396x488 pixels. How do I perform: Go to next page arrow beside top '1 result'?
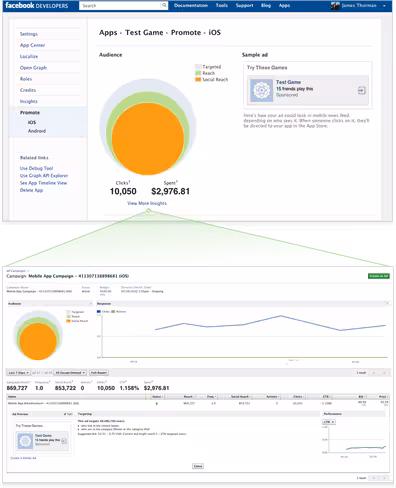(384, 373)
